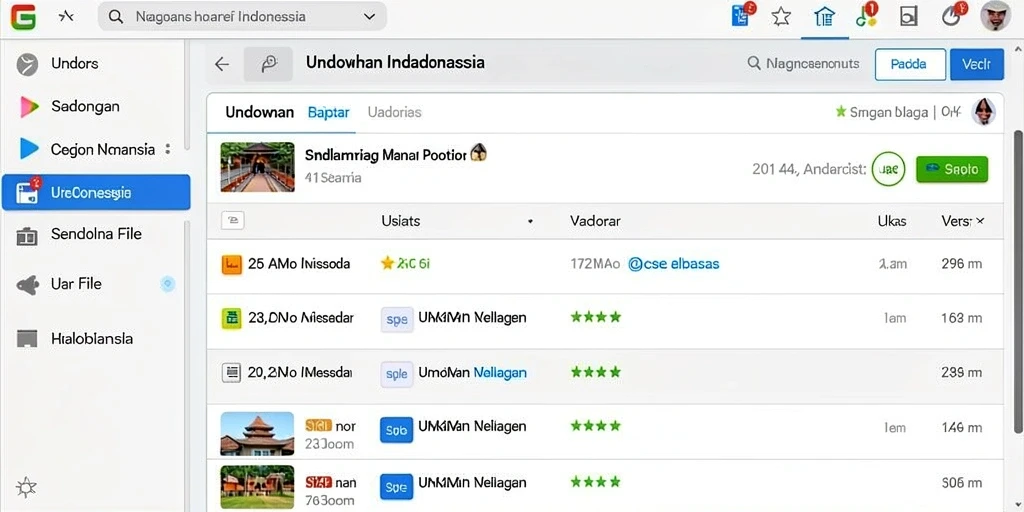
Task: Click the small box icon in table header
Action: (233, 221)
